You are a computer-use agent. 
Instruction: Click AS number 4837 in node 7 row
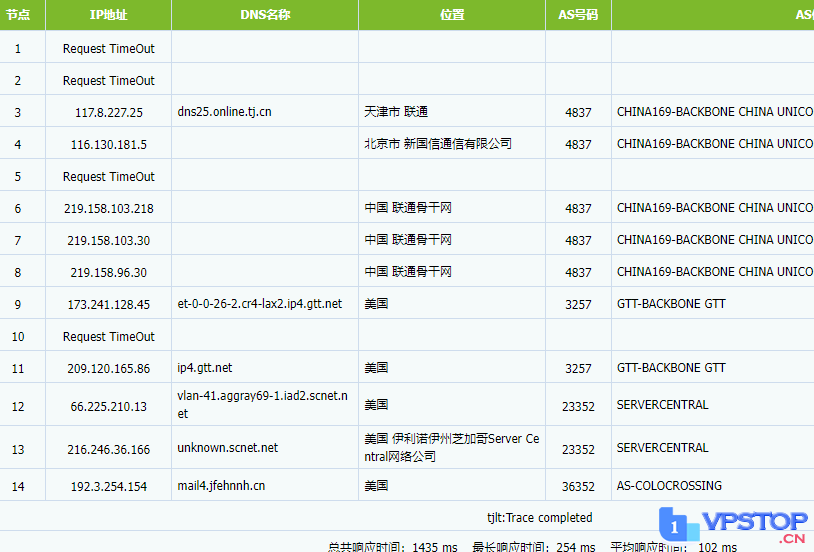pos(578,240)
